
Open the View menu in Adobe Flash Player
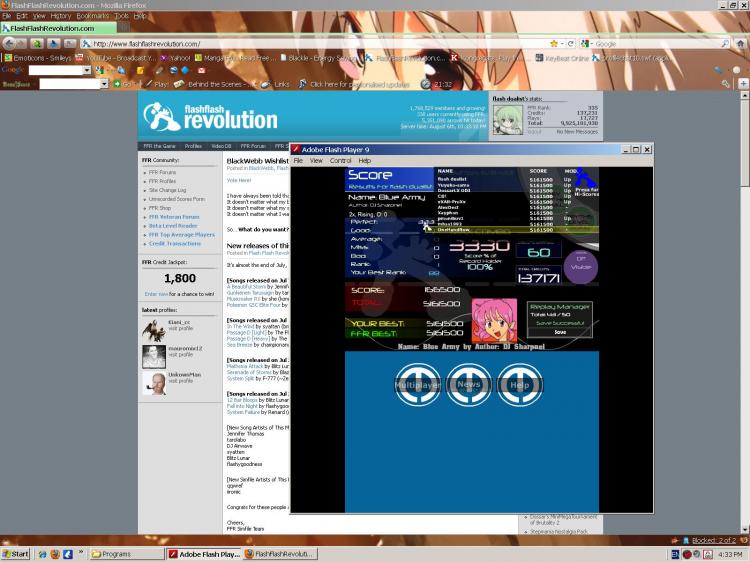(x=316, y=161)
